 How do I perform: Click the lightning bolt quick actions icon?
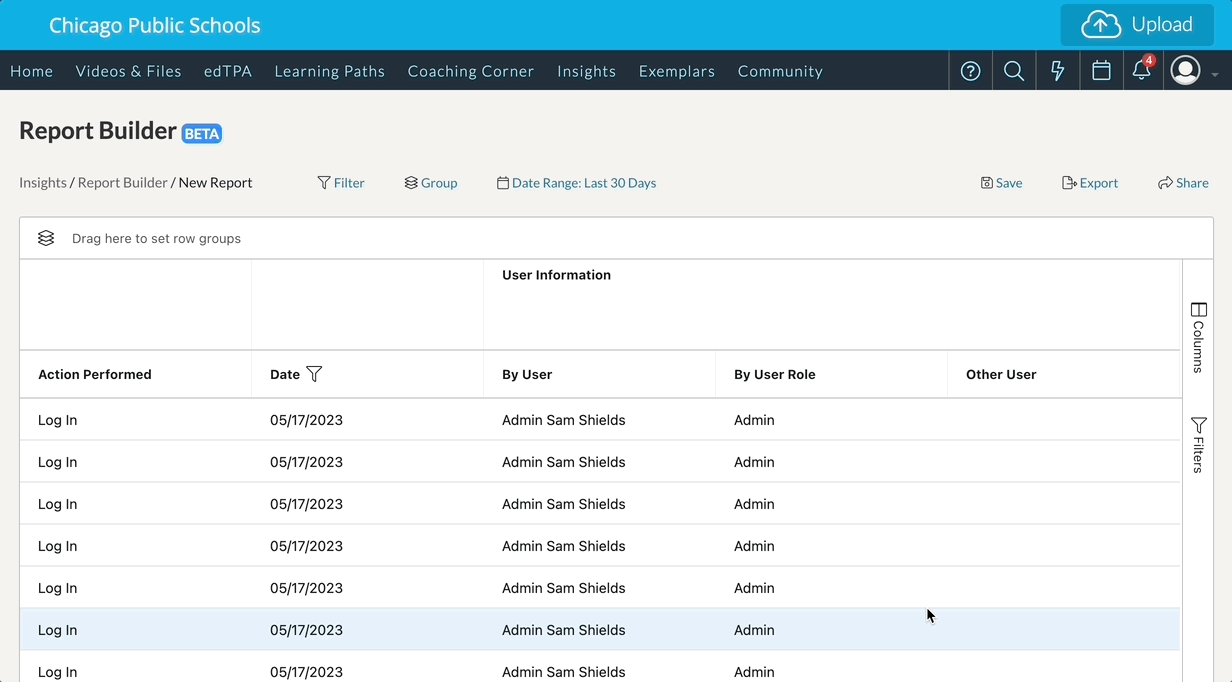click(1057, 71)
